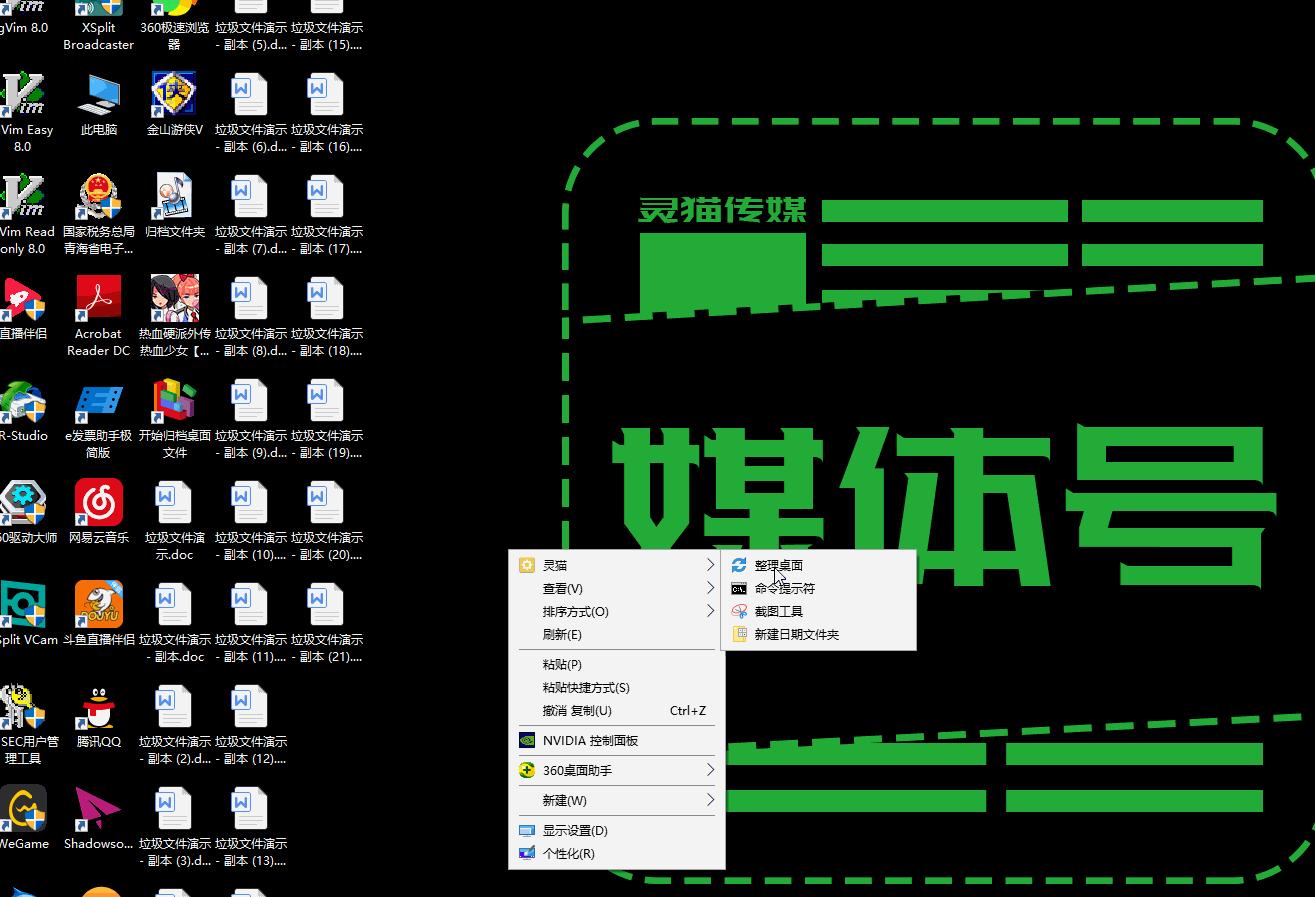The height and width of the screenshot is (897, 1315).
Task: Expand the 排序方式(O) submenu
Action: coord(575,611)
